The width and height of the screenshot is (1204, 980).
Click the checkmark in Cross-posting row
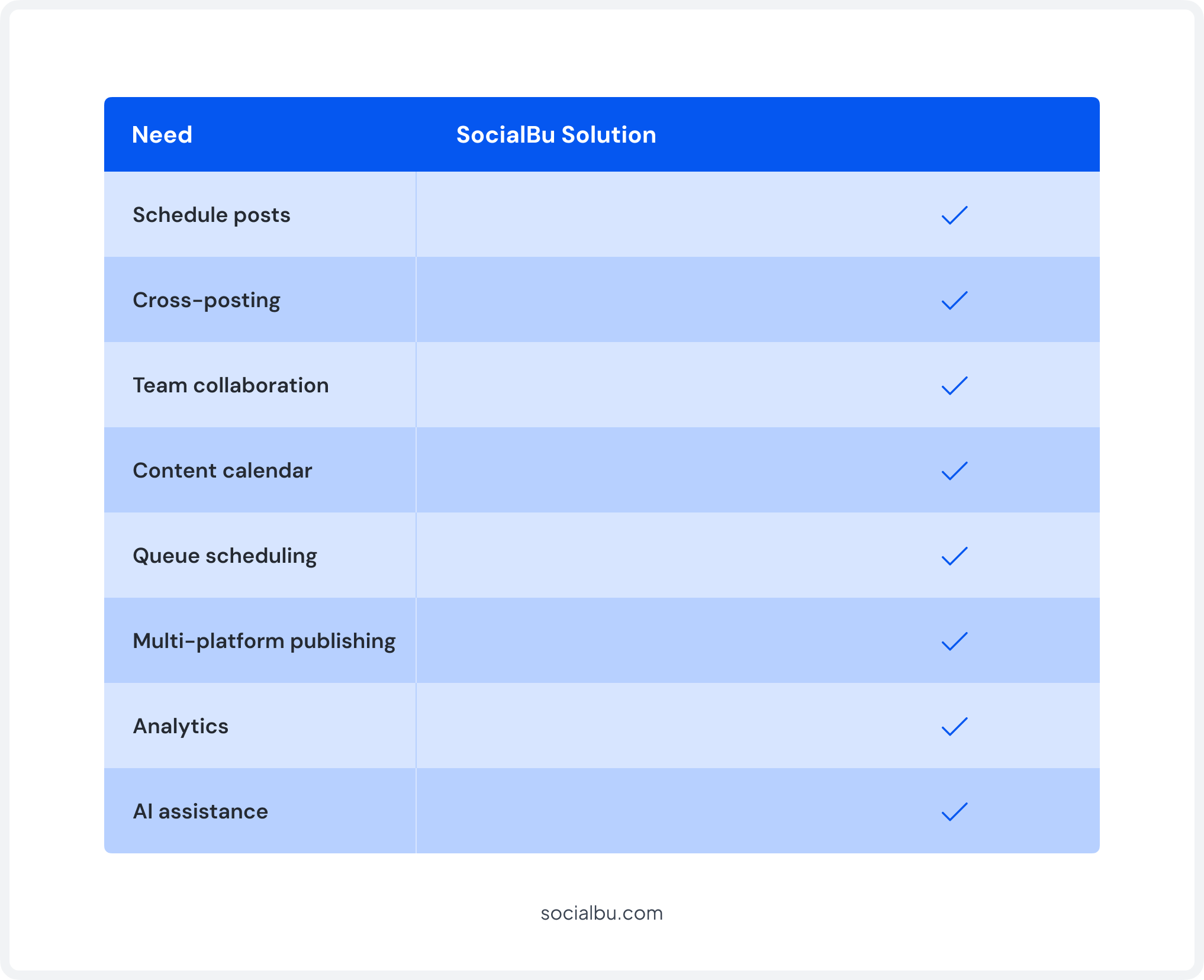(954, 301)
